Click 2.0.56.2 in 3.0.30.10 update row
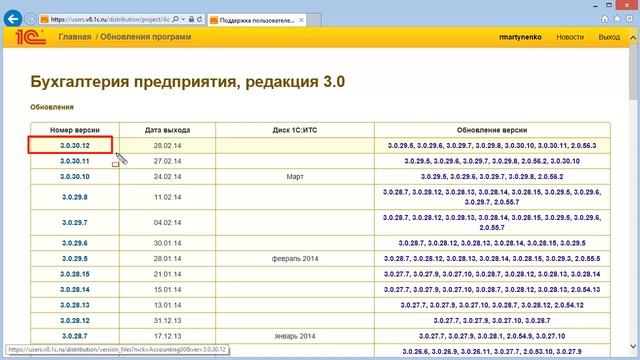This screenshot has height=360, width=640. (x=551, y=177)
